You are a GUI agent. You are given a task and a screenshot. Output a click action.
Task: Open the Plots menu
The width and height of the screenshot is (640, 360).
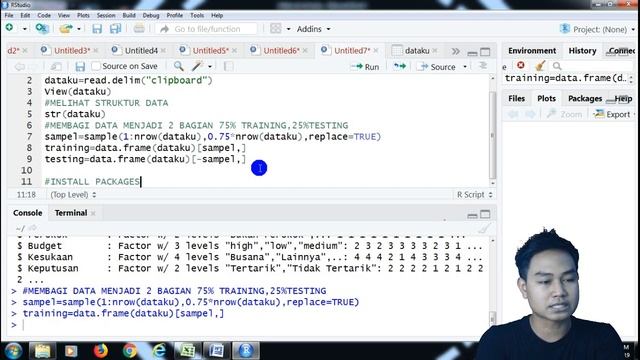click(83, 16)
